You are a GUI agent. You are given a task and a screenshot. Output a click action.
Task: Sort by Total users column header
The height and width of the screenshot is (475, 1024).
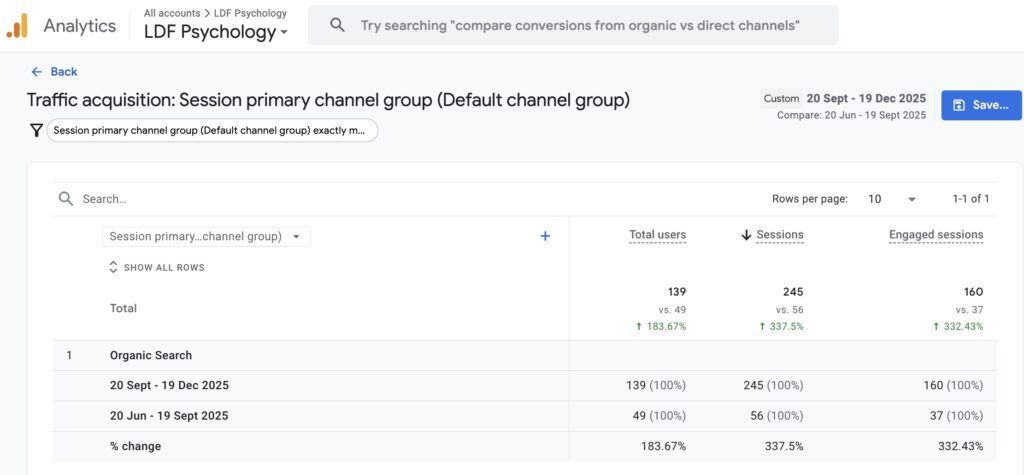(x=658, y=235)
